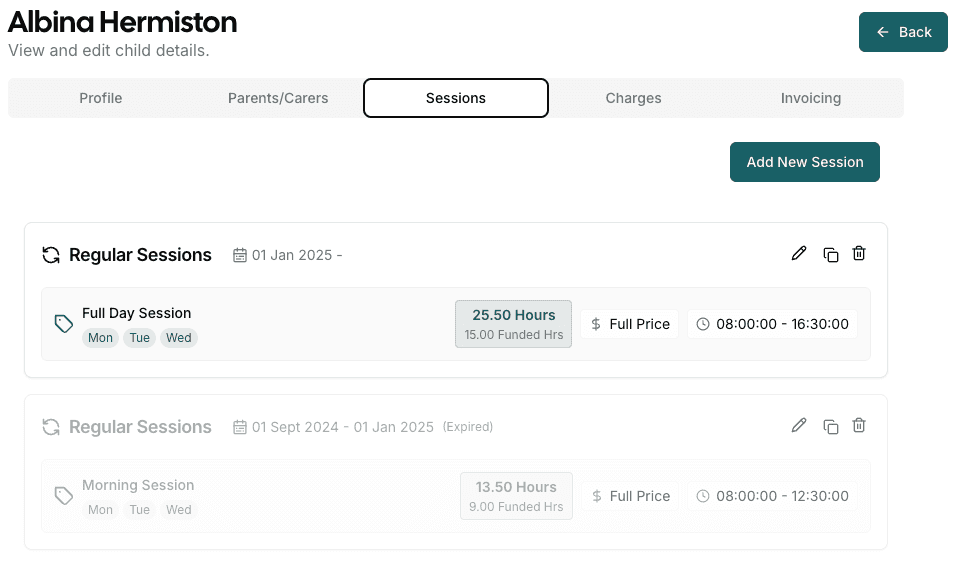
Task: Go to the Charges tab
Action: click(633, 98)
